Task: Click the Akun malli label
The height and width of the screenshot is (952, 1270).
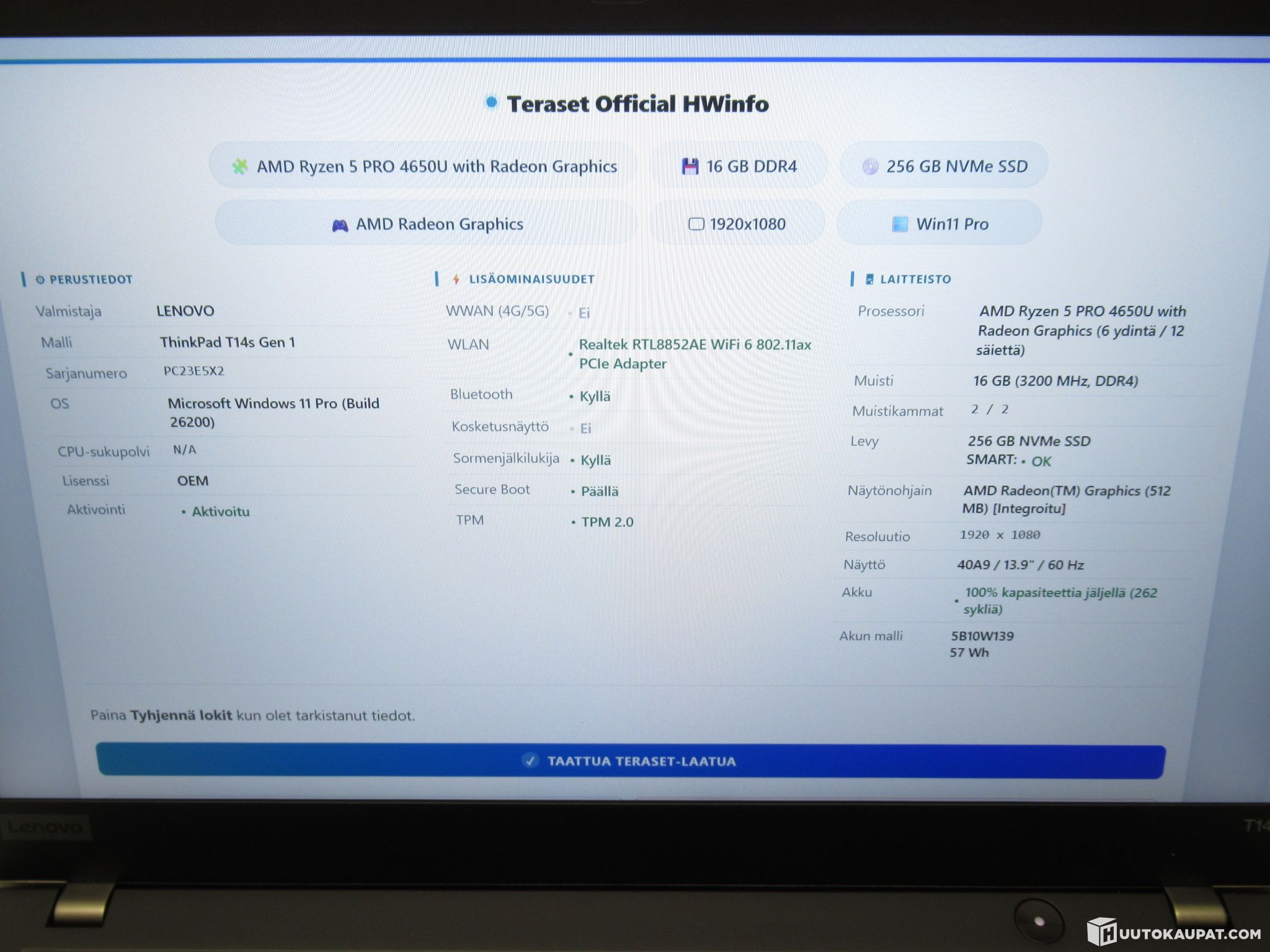Action: tap(871, 636)
